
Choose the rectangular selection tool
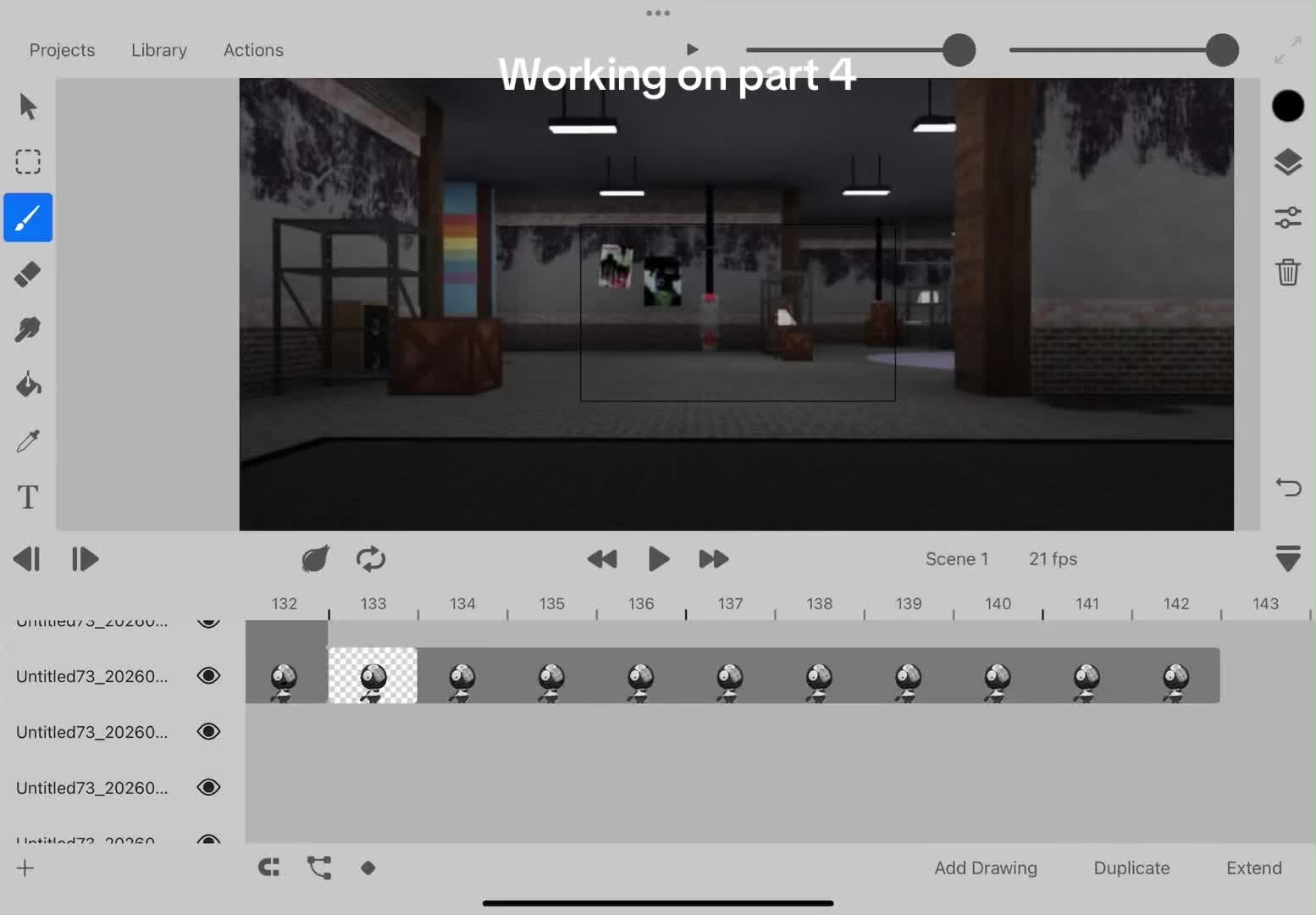click(x=28, y=162)
